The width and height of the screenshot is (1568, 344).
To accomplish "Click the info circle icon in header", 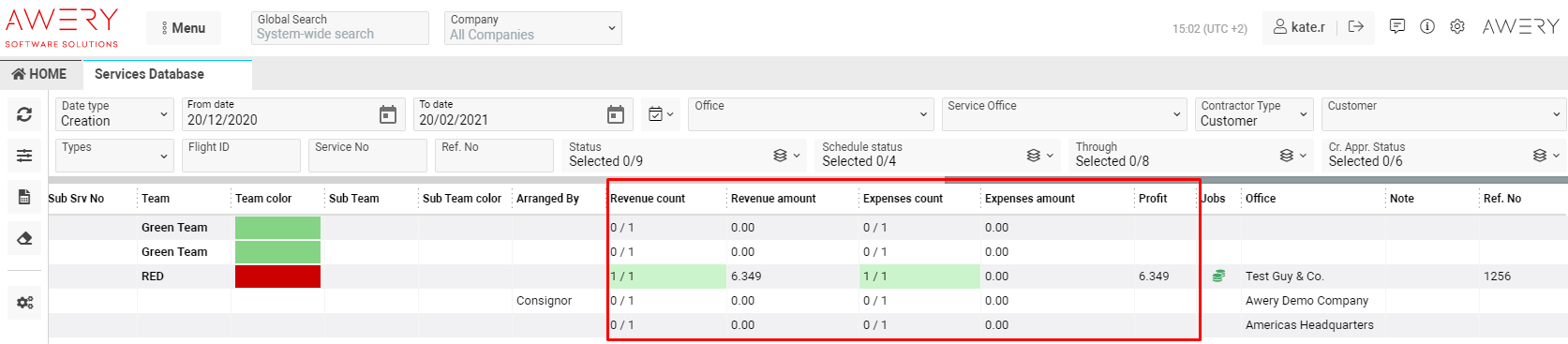I will click(1427, 26).
